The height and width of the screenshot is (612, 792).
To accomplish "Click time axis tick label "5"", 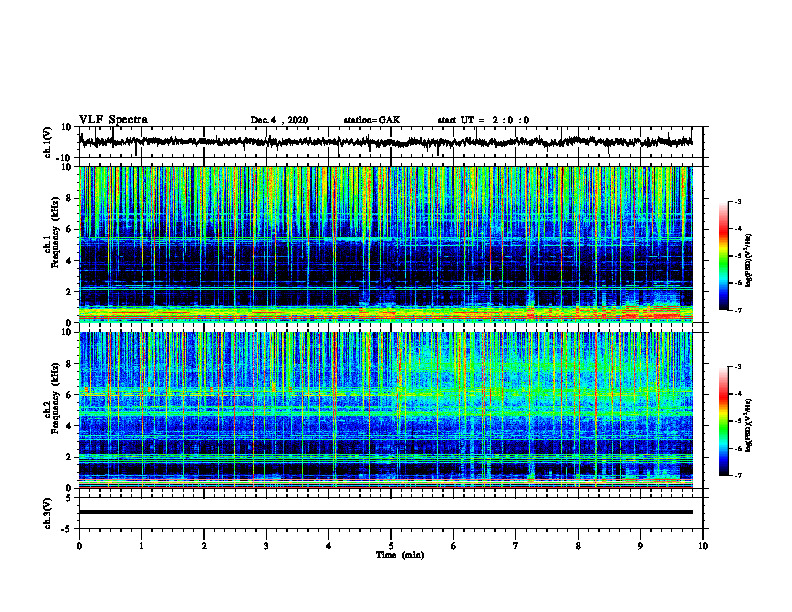I will click(x=391, y=546).
